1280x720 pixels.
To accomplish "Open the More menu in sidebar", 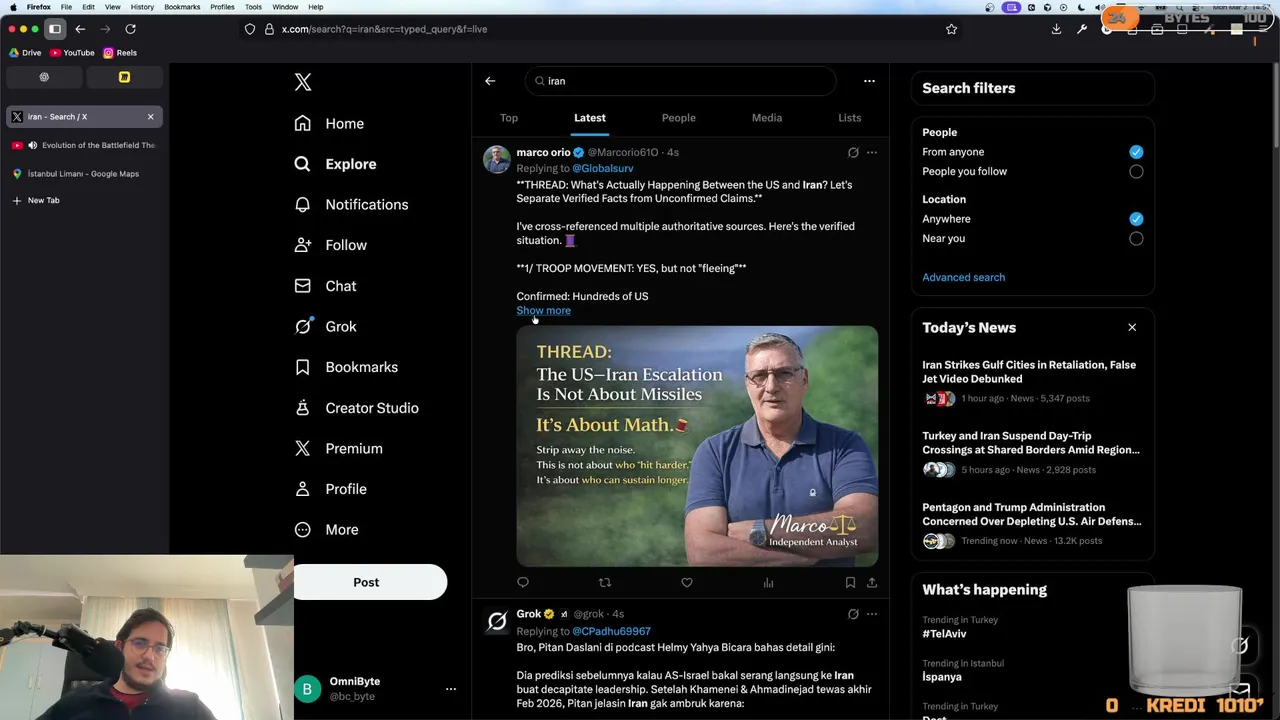I will (327, 529).
